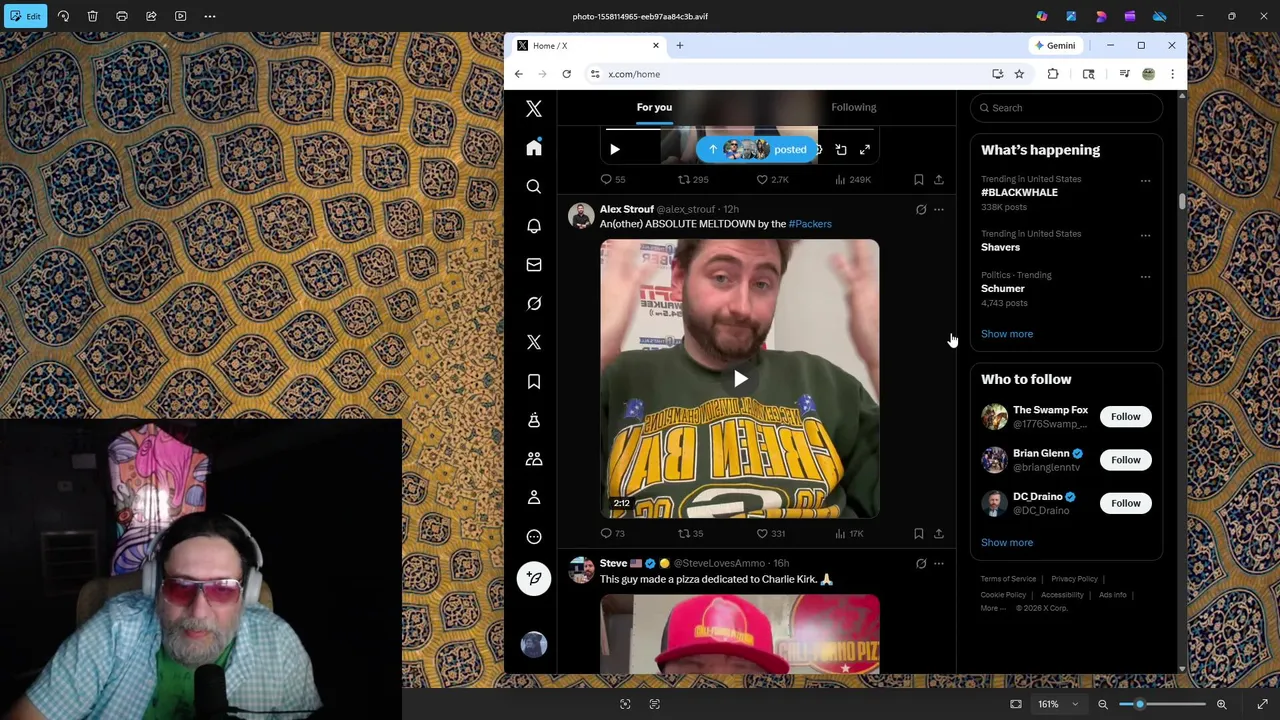Image resolution: width=1280 pixels, height=720 pixels.
Task: Expand footer More link in X
Action: tap(991, 608)
